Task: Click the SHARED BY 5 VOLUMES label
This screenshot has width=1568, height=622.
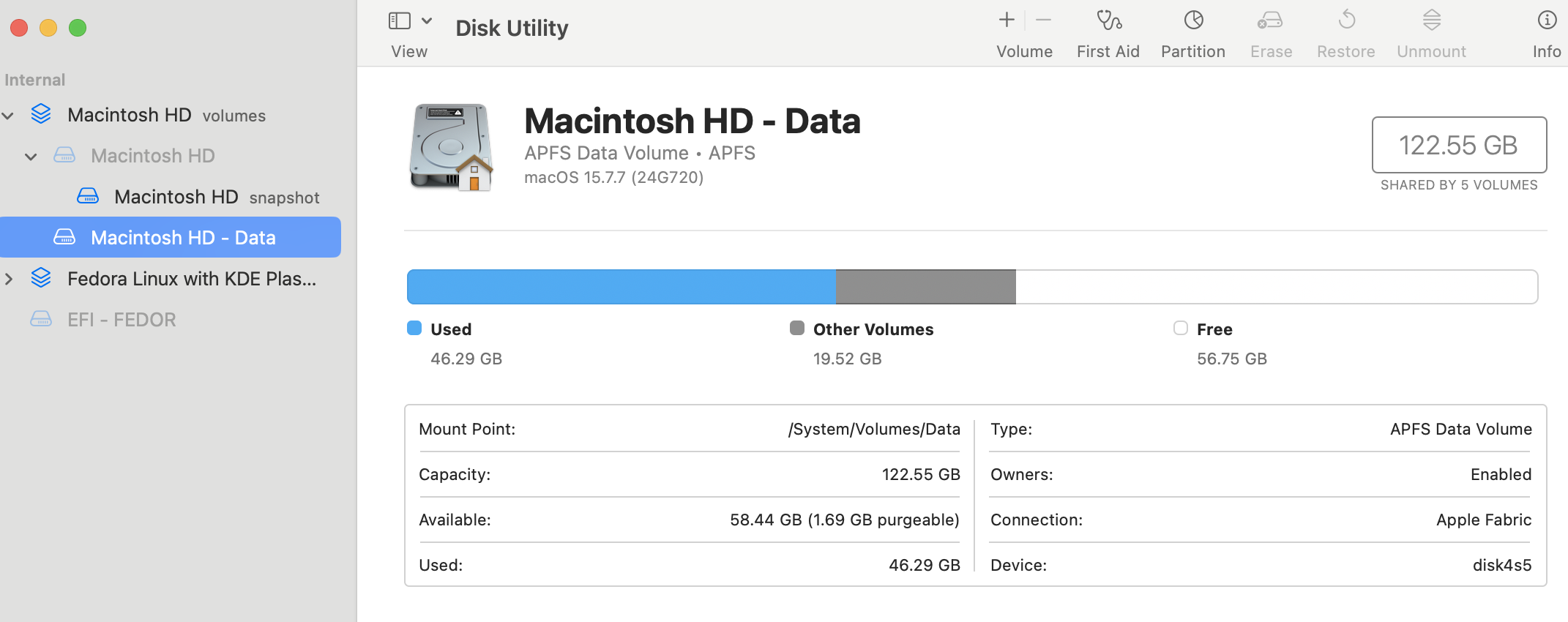Action: coord(1459,185)
